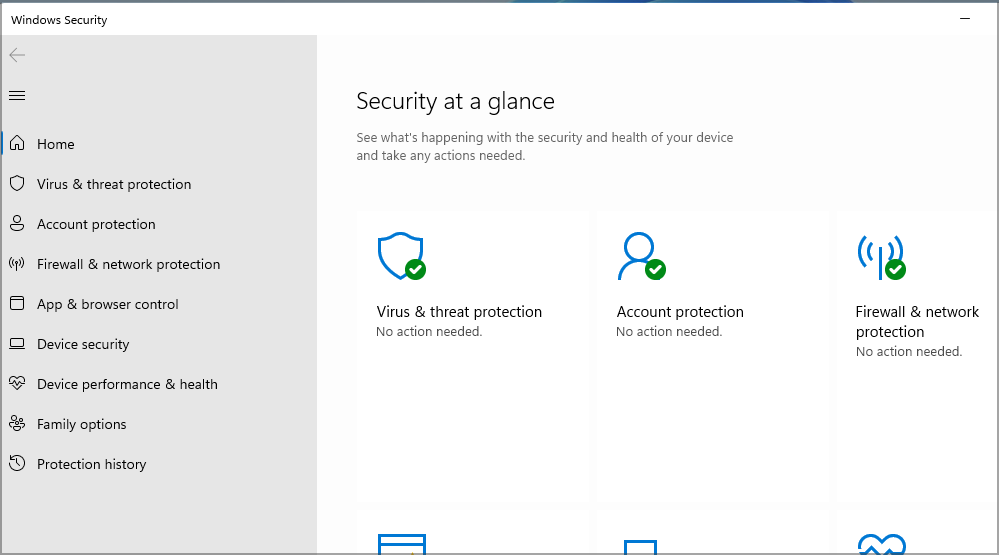
Task: Click the Home house icon
Action: (x=17, y=143)
